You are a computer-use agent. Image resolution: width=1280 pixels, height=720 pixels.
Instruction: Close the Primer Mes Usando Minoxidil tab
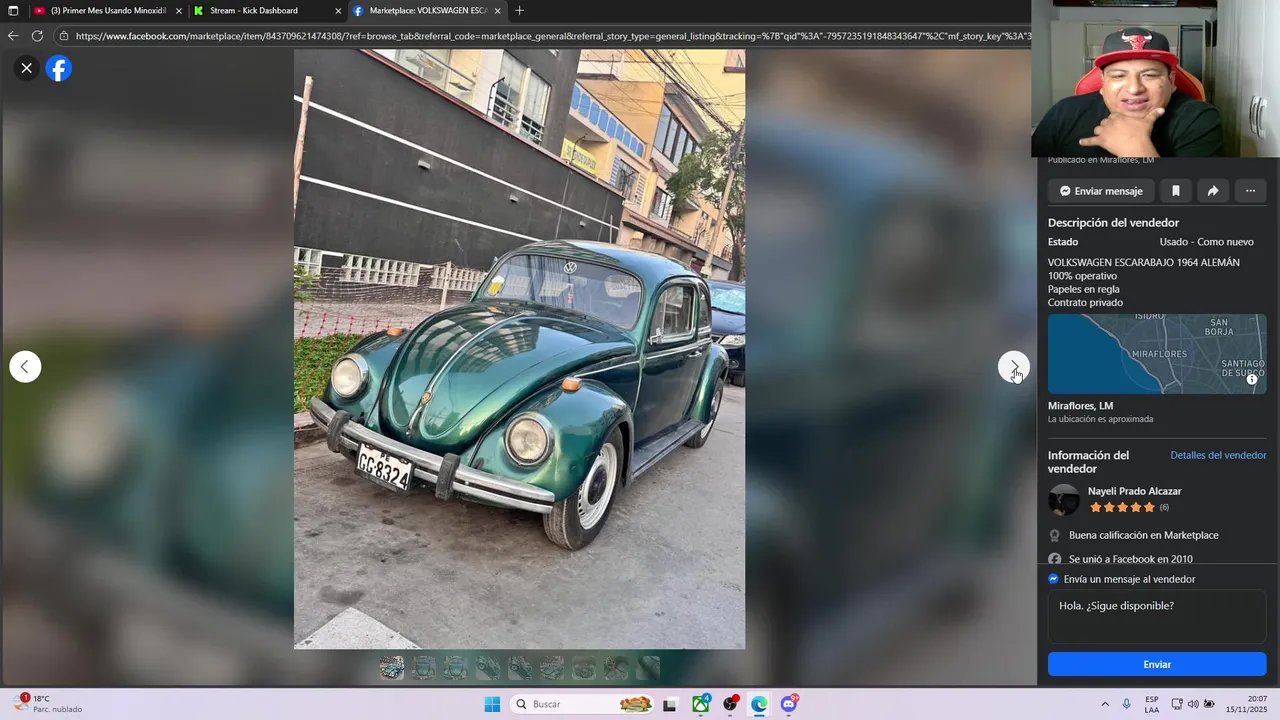click(x=179, y=11)
